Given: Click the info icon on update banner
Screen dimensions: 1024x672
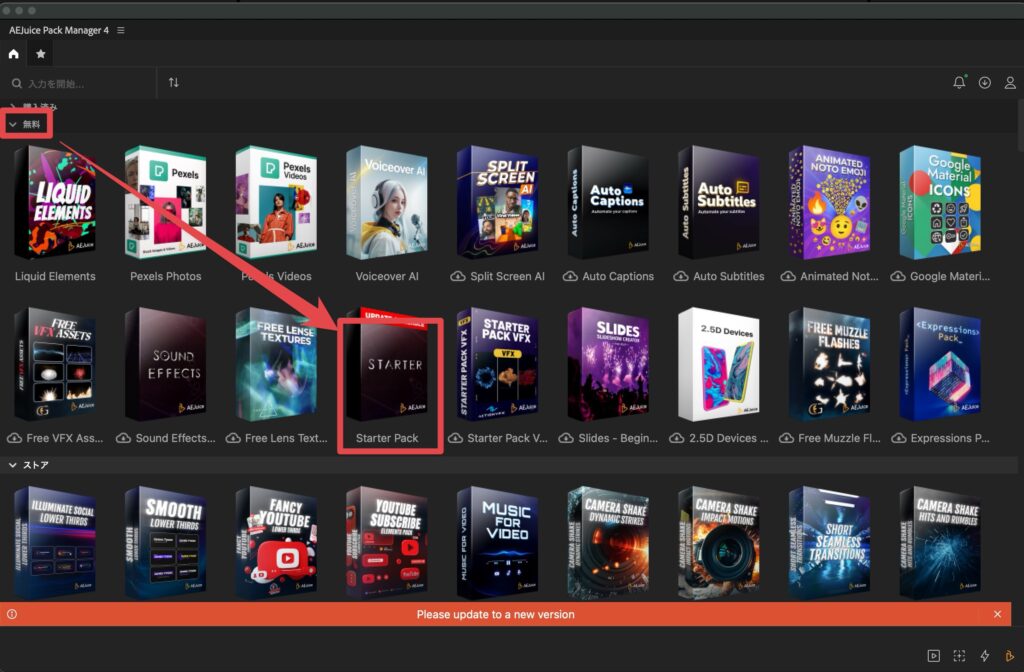Looking at the screenshot, I should click(12, 615).
